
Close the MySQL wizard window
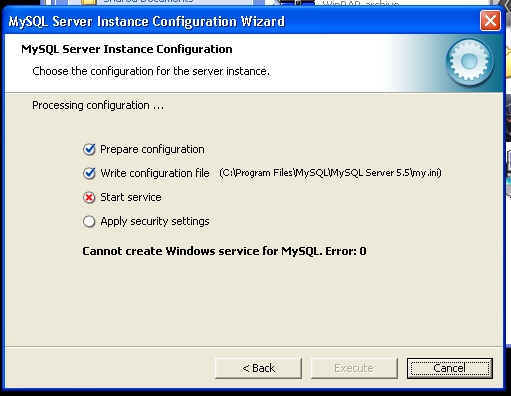pyautogui.click(x=490, y=21)
